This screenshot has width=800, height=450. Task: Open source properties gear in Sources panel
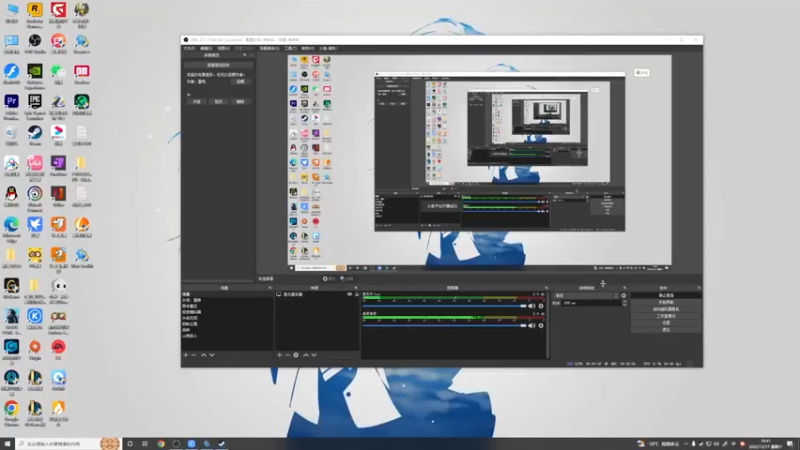(x=296, y=355)
